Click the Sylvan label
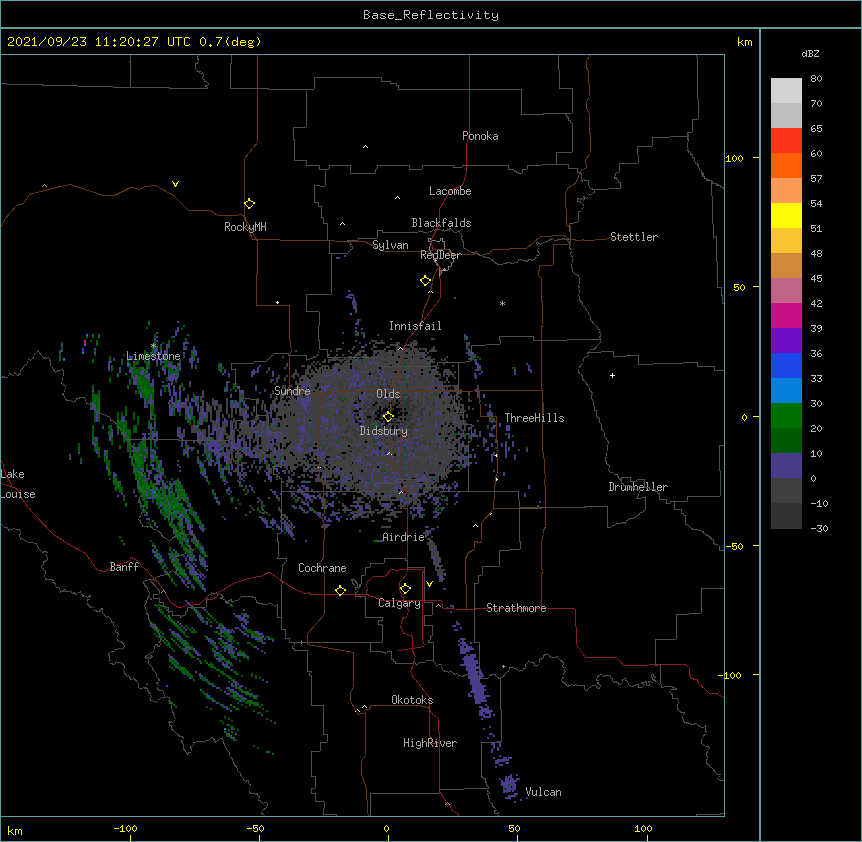The height and width of the screenshot is (842, 862). pos(390,245)
